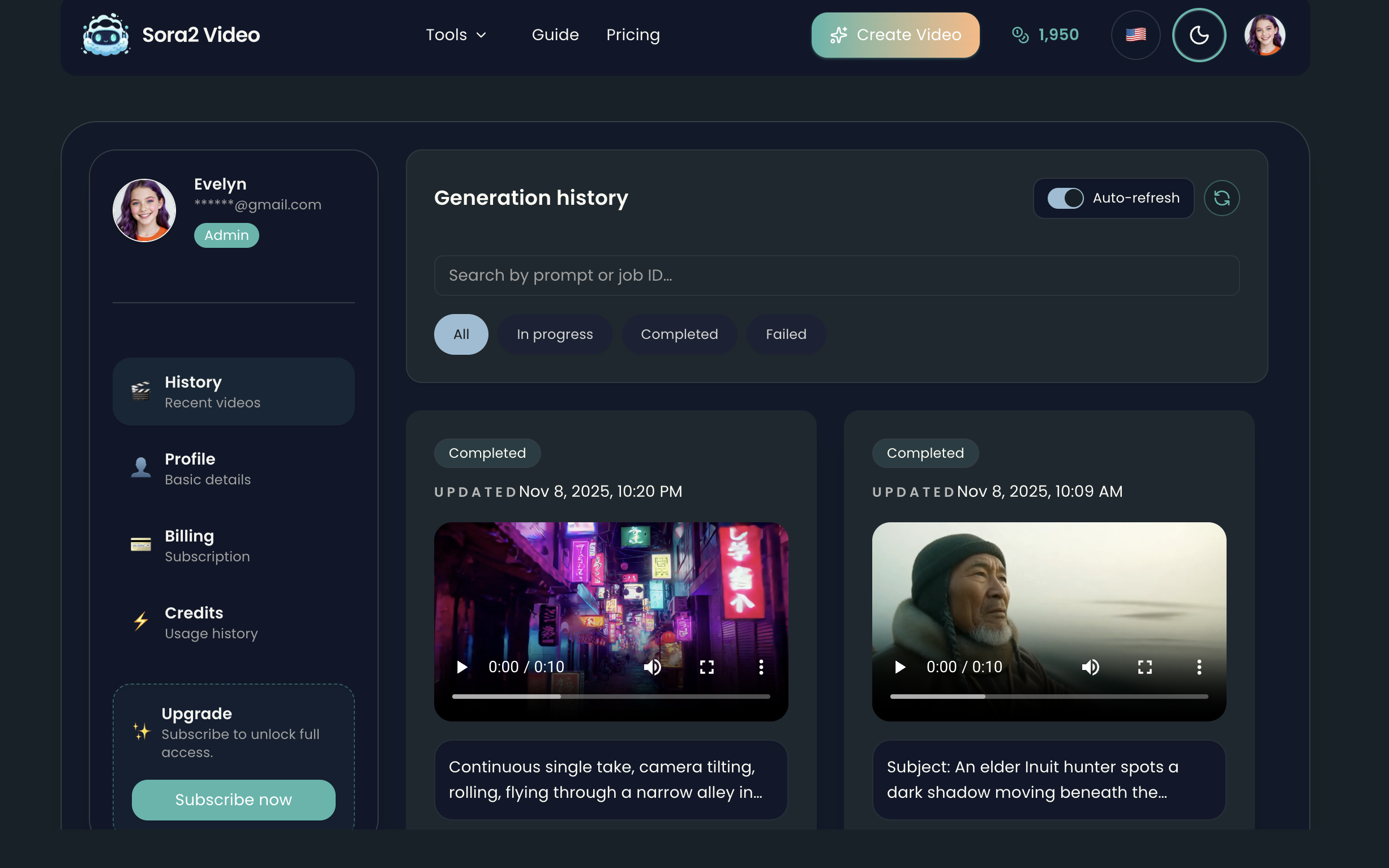The height and width of the screenshot is (868, 1389).
Task: Toggle the dark mode moon icon
Action: [1198, 35]
